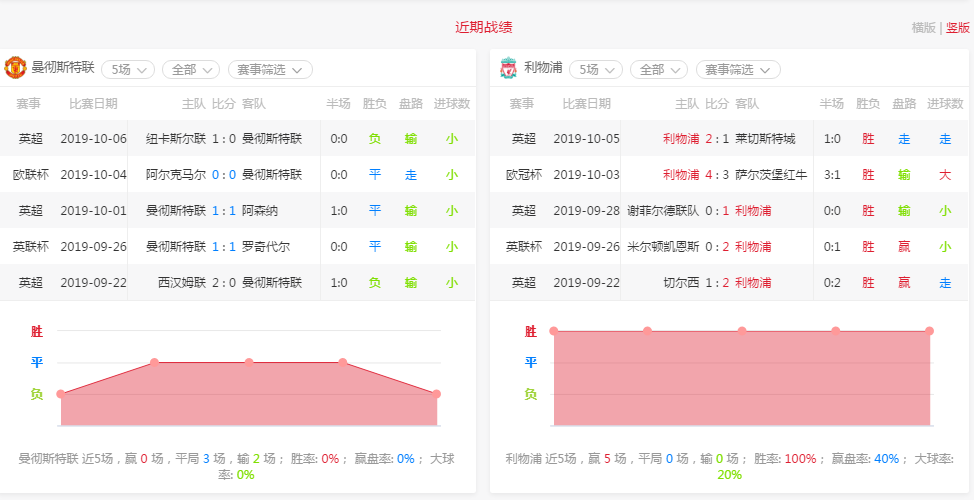The width and height of the screenshot is (974, 500).
Task: Click the 2019-10-05 match date
Action: (586, 139)
